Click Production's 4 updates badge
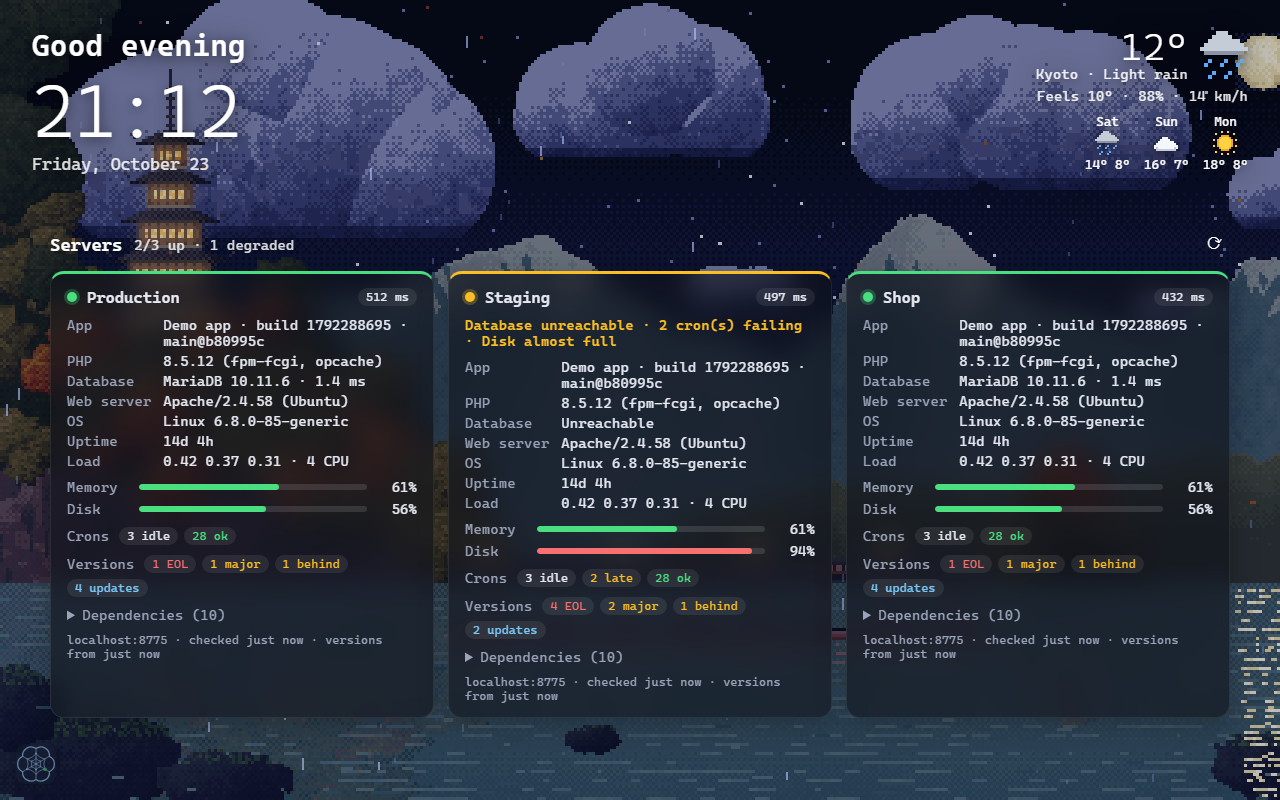The height and width of the screenshot is (800, 1280). [x=107, y=588]
